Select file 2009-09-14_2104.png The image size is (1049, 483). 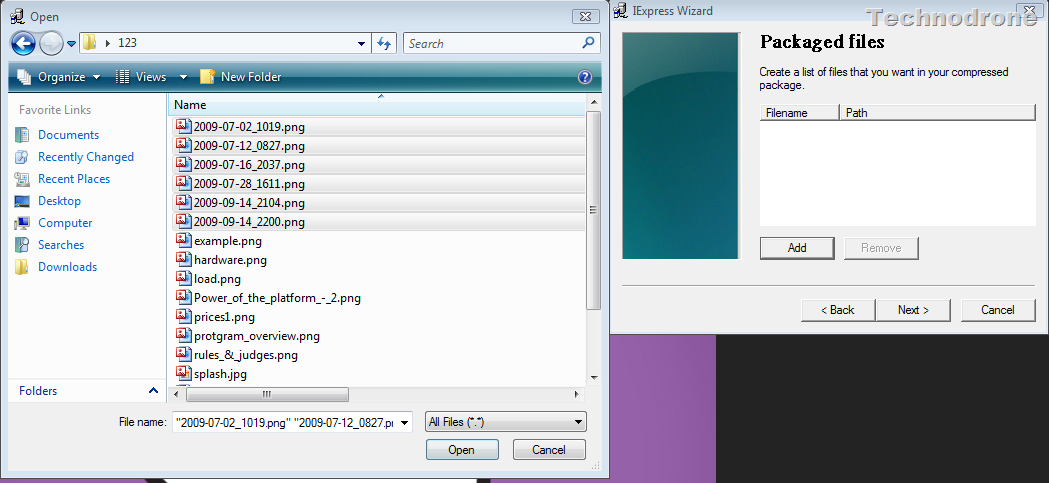point(378,203)
